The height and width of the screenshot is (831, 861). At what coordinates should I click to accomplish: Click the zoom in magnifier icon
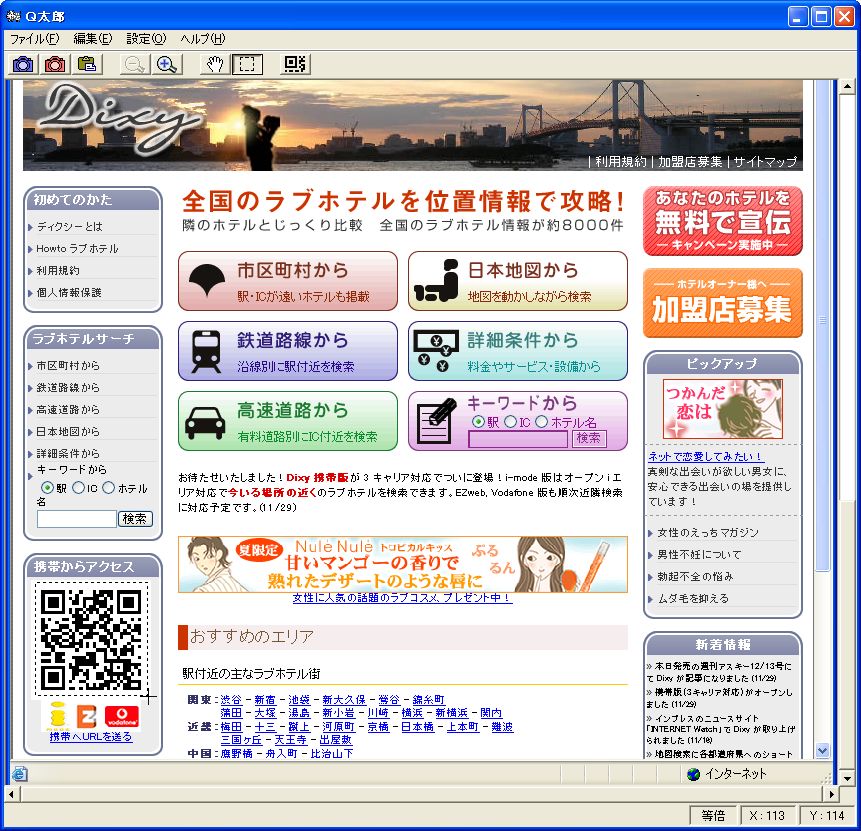click(166, 64)
